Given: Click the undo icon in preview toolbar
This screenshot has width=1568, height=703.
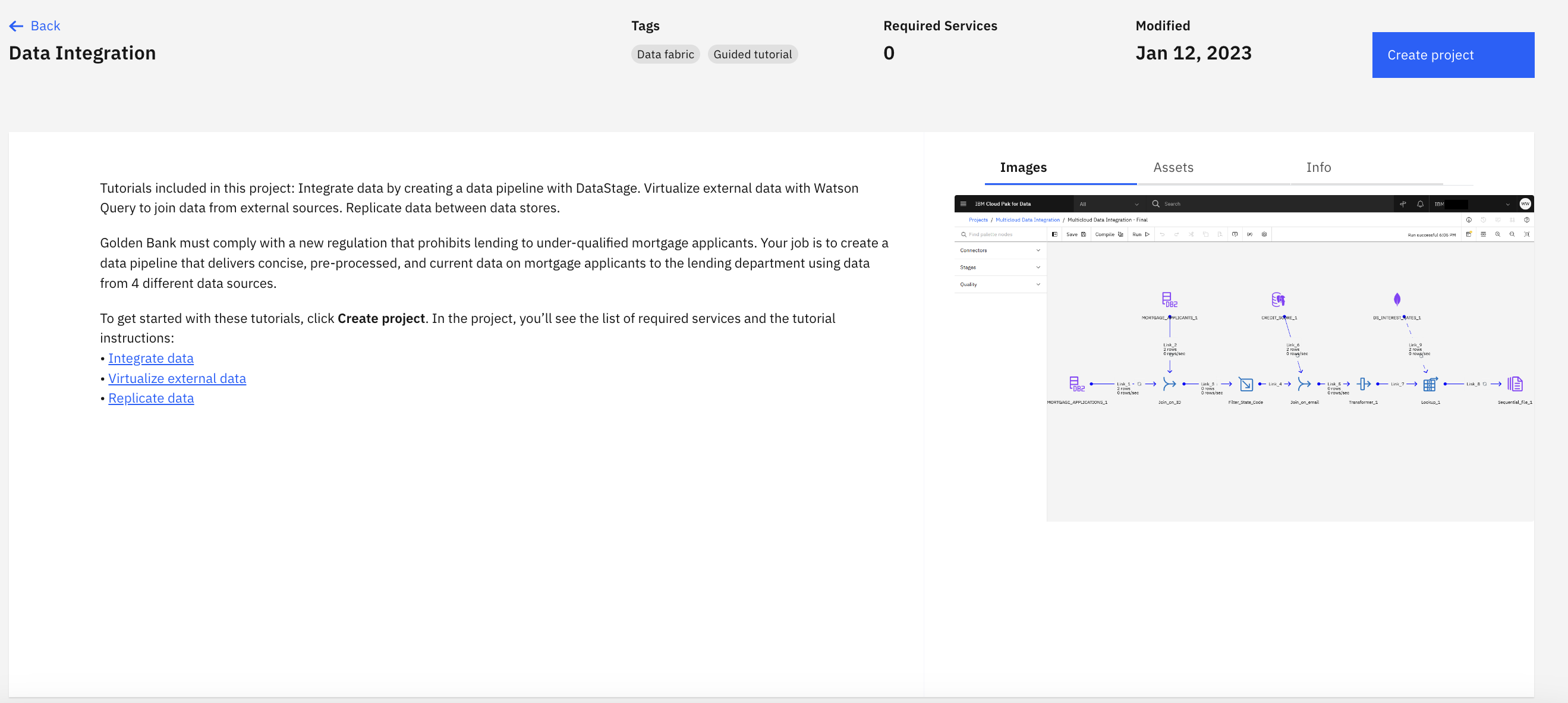Looking at the screenshot, I should (1162, 234).
